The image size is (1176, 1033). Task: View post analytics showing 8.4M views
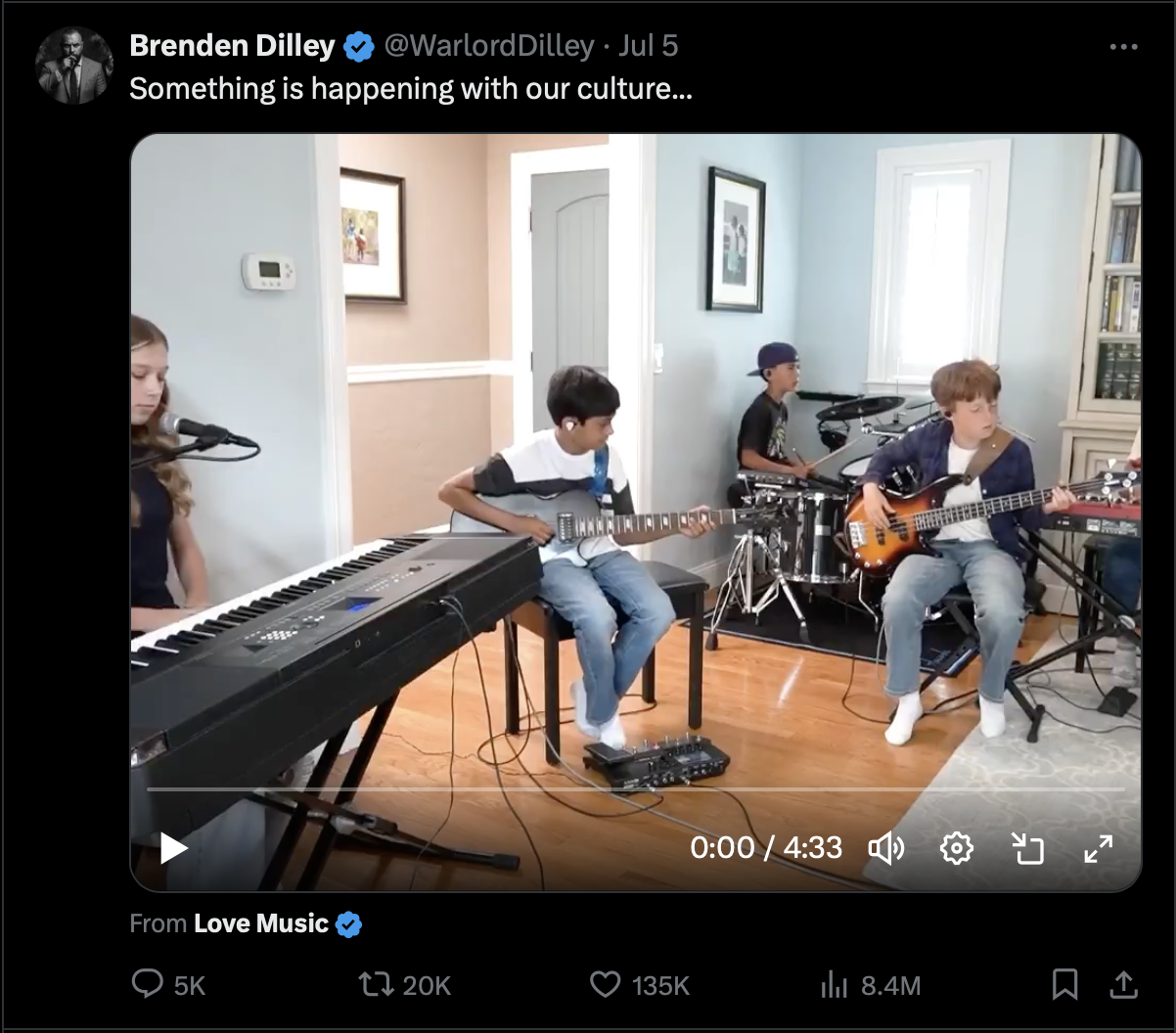835,984
